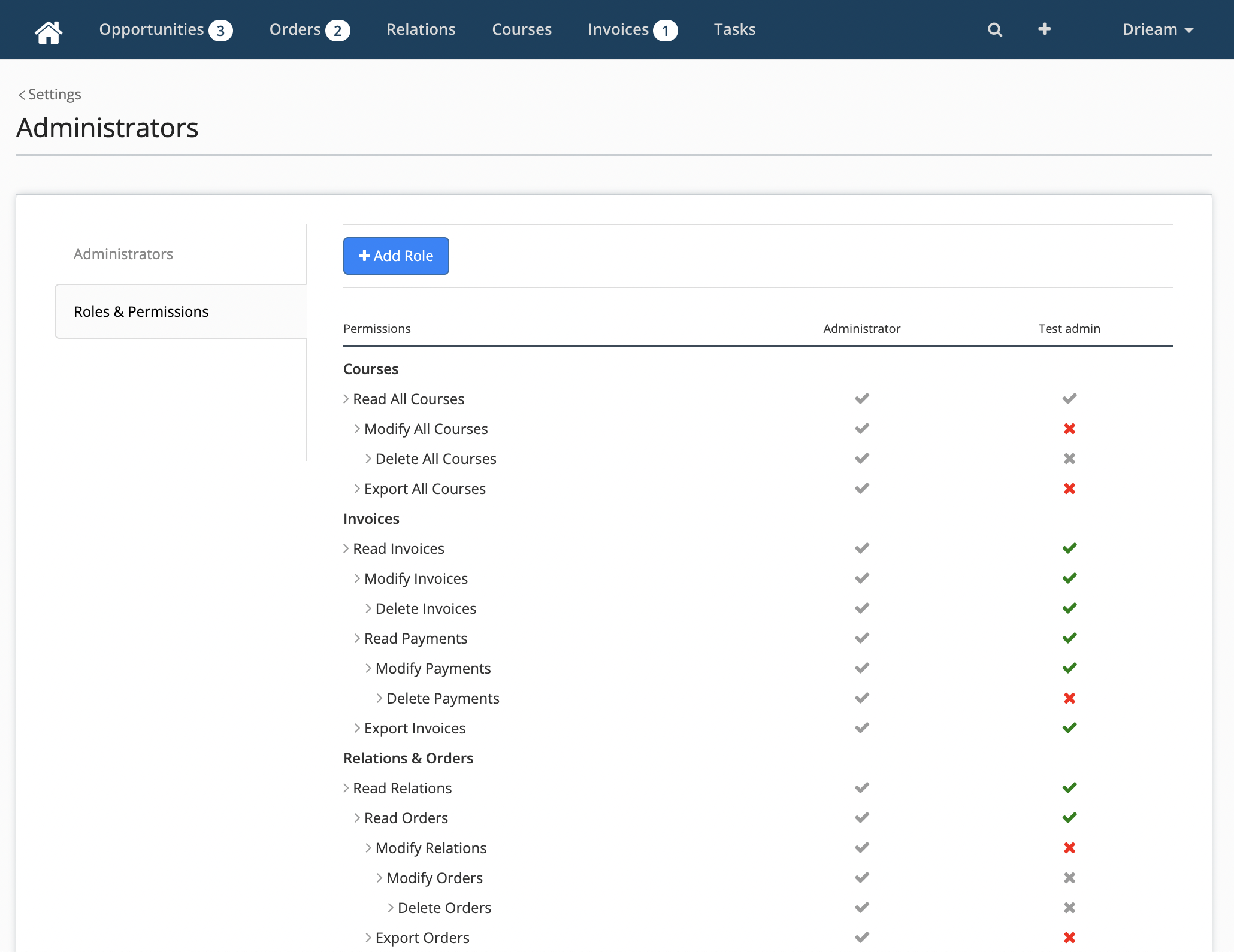Toggle Test admin Delete All Courses cross
The height and width of the screenshot is (952, 1234).
(x=1069, y=459)
